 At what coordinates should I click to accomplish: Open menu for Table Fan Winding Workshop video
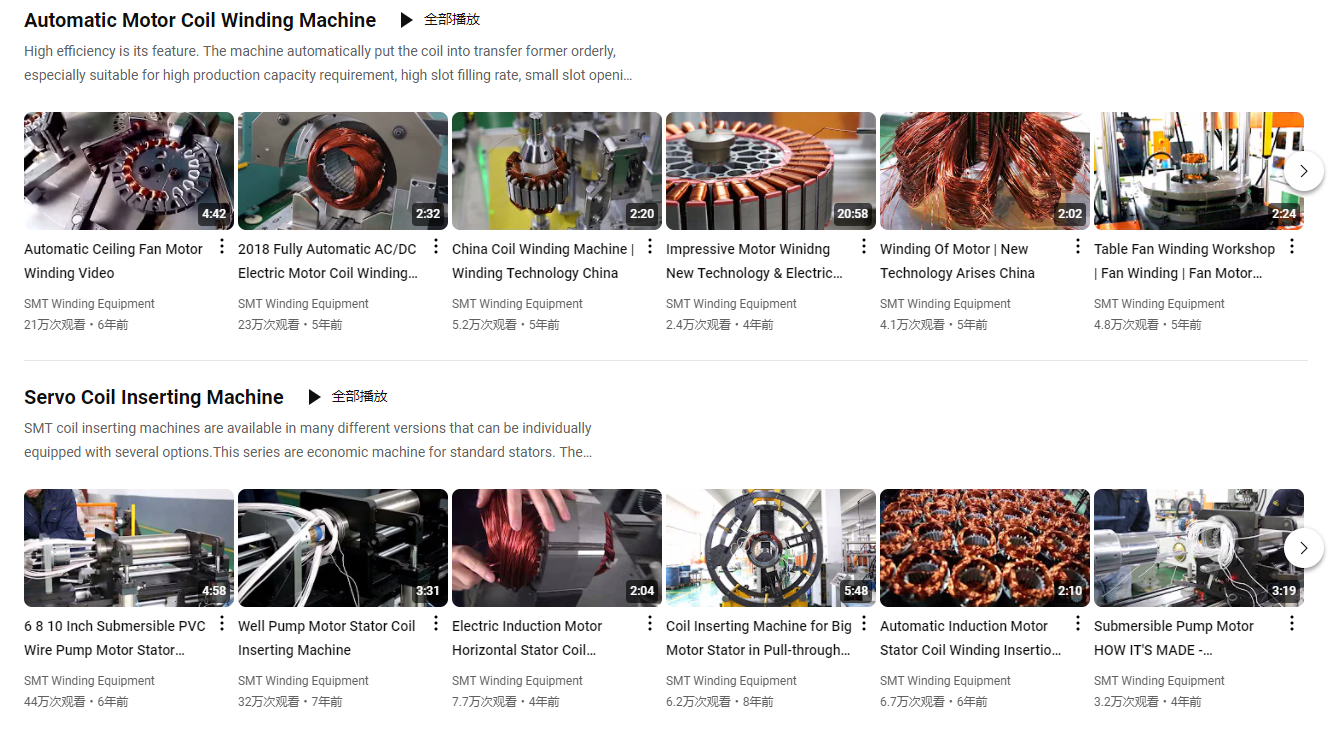pyautogui.click(x=1292, y=247)
